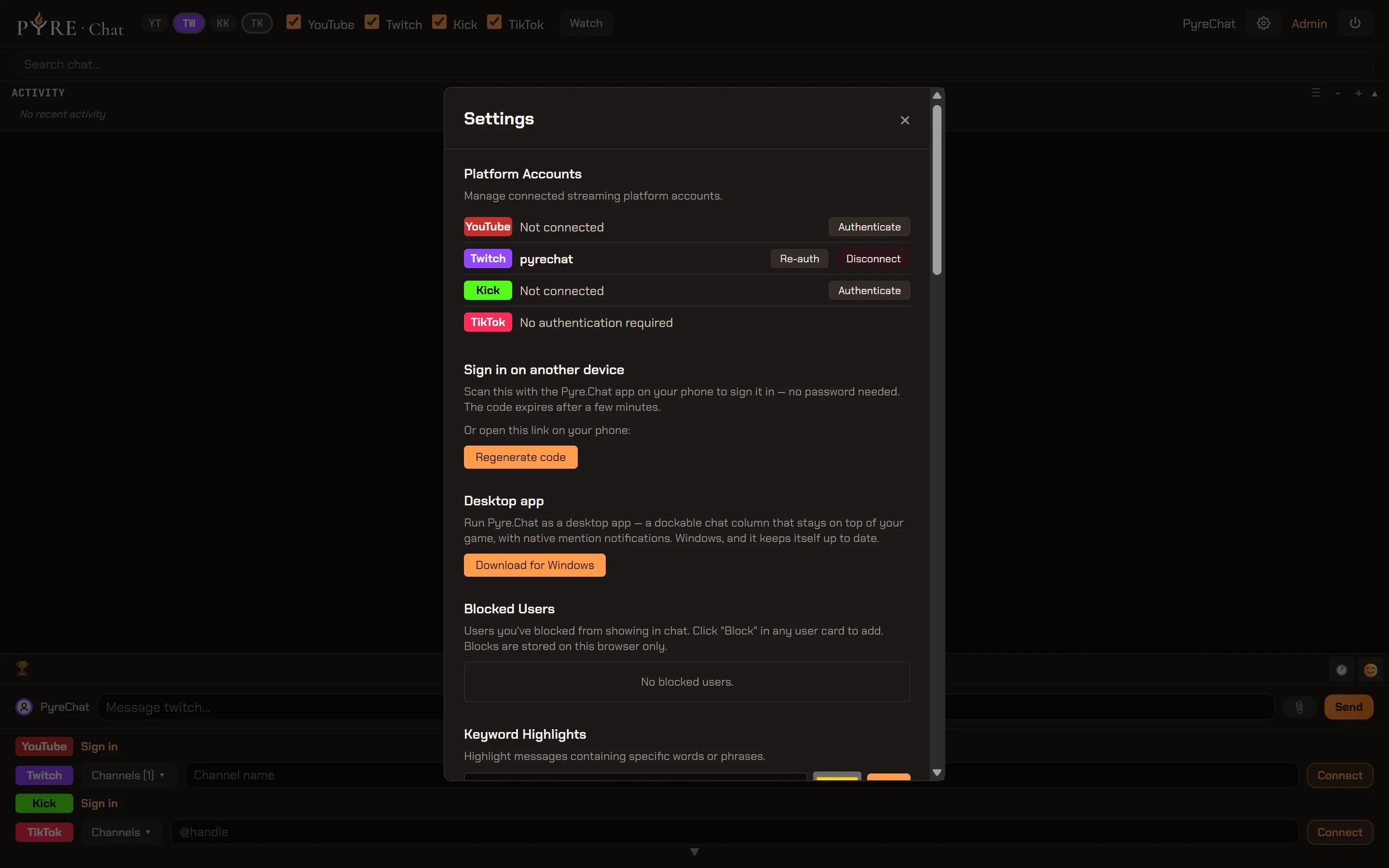Click the Settings dialog title

pos(498,119)
